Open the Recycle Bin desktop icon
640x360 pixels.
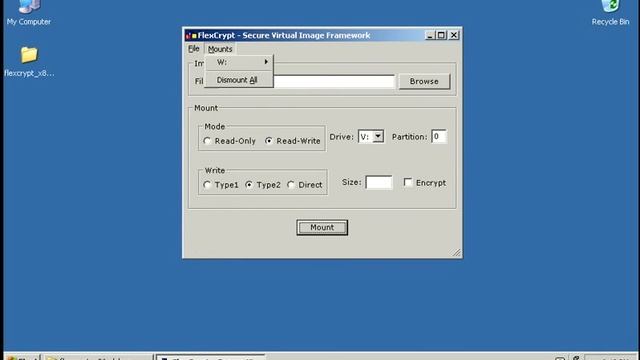point(610,12)
